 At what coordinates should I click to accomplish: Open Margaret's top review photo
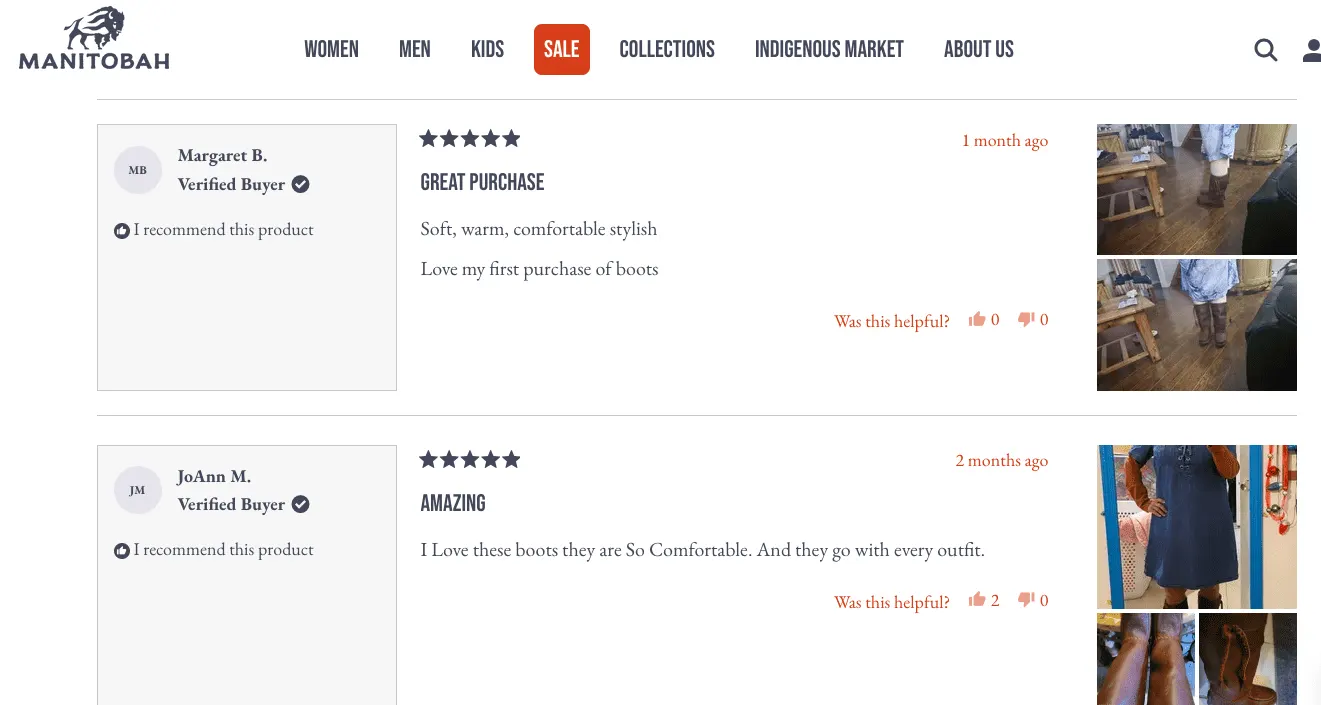click(1196, 189)
